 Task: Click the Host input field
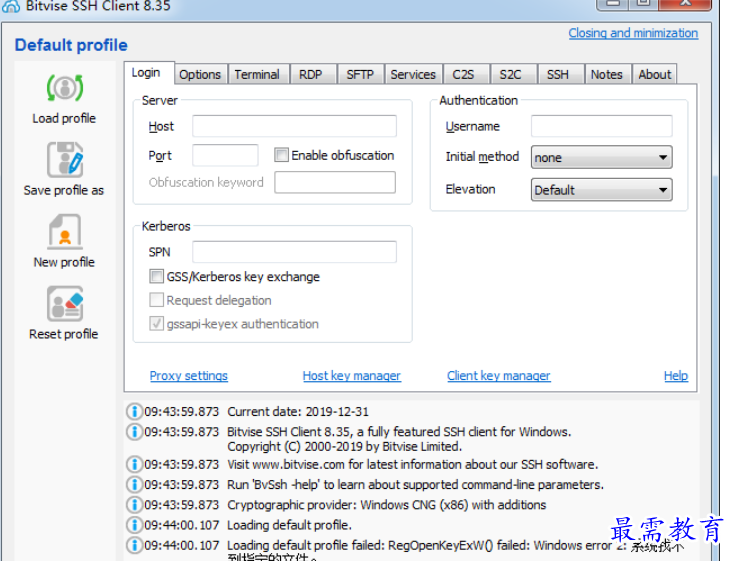tap(295, 126)
